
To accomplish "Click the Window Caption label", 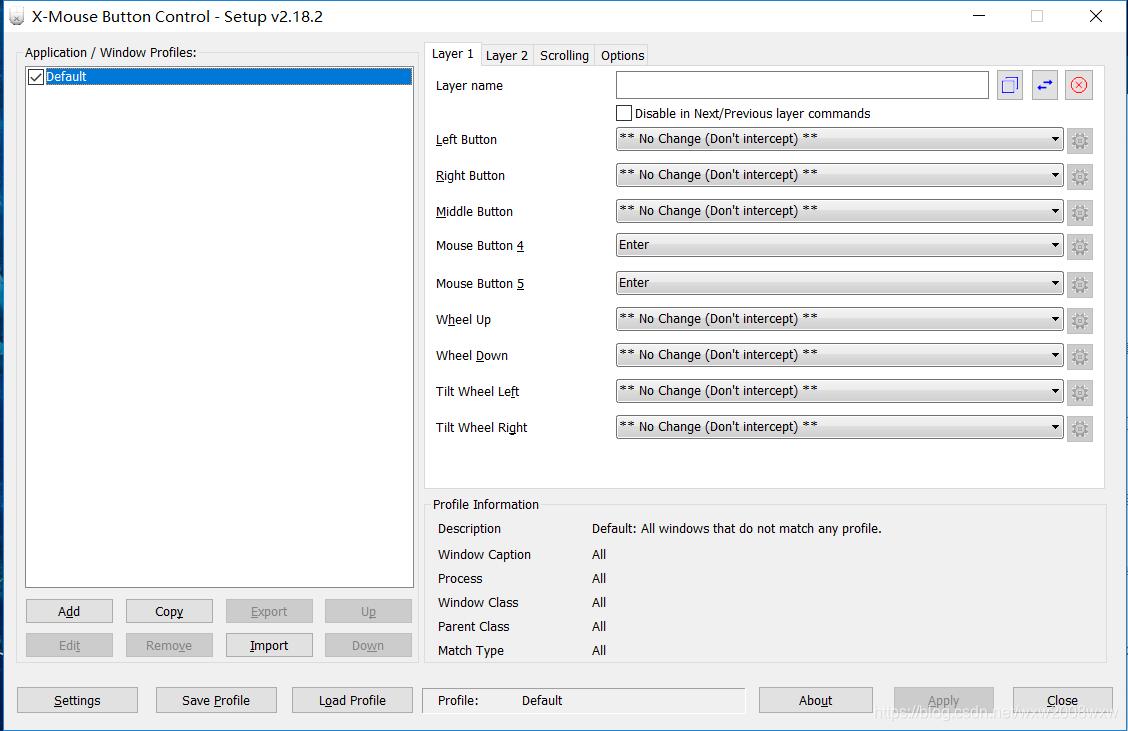I will pos(484,555).
